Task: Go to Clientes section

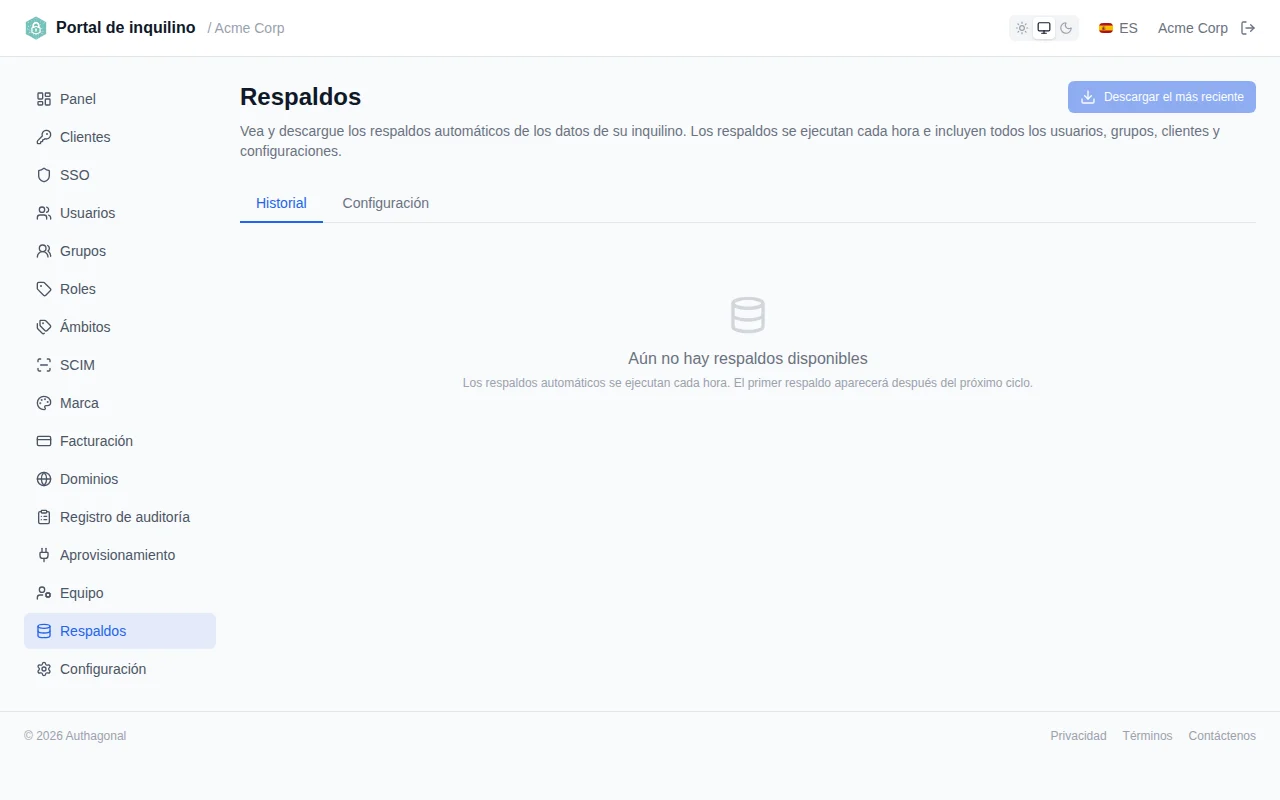Action: pos(120,137)
